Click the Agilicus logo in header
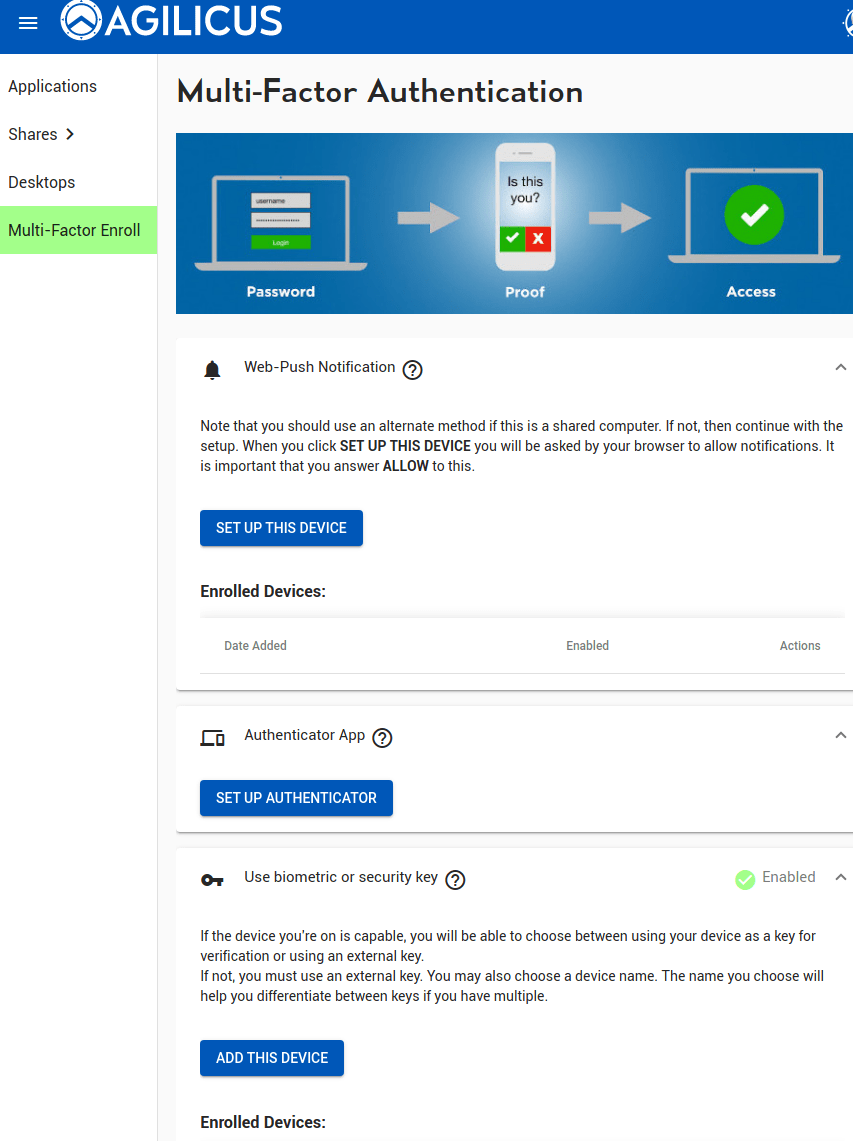 tap(171, 21)
